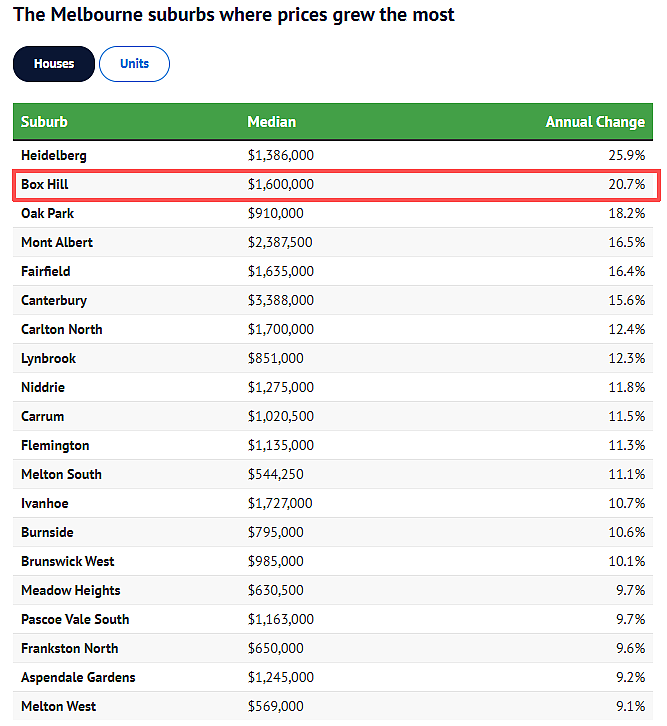Viewport: 667px width, 726px height.
Task: Click the Mont Albert $2,387,500 median
Action: pyautogui.click(x=280, y=243)
